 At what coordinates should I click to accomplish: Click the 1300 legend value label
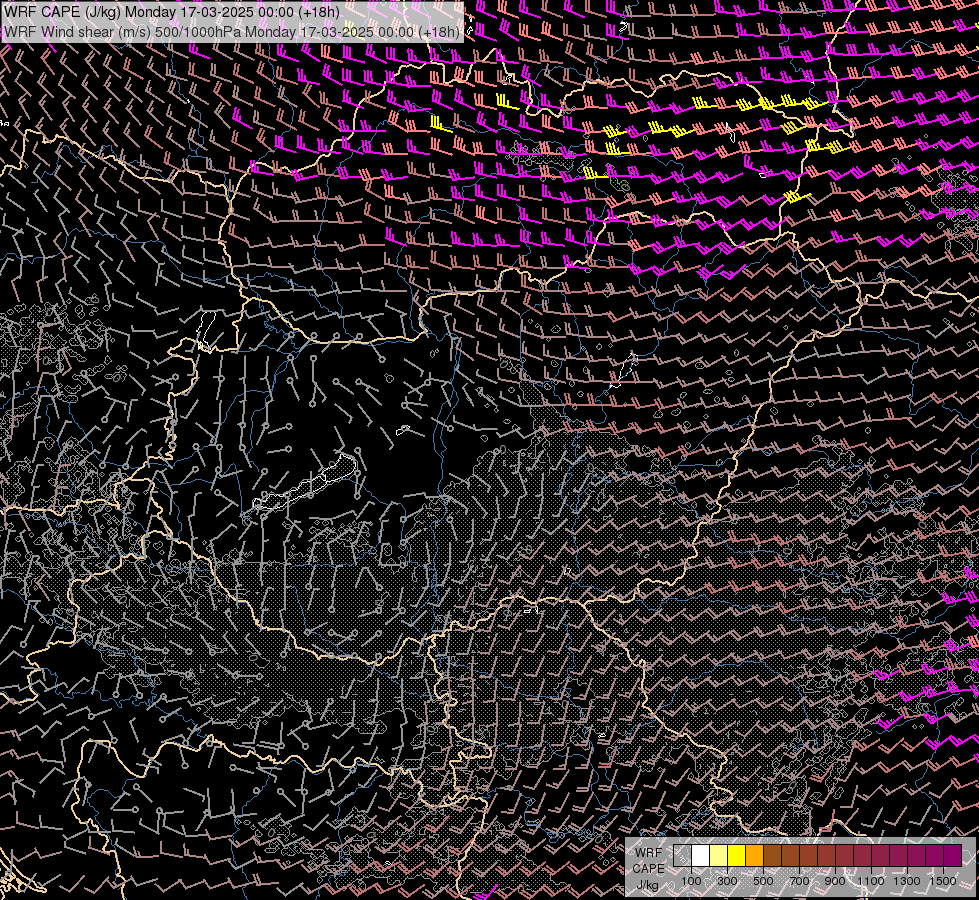tap(907, 881)
